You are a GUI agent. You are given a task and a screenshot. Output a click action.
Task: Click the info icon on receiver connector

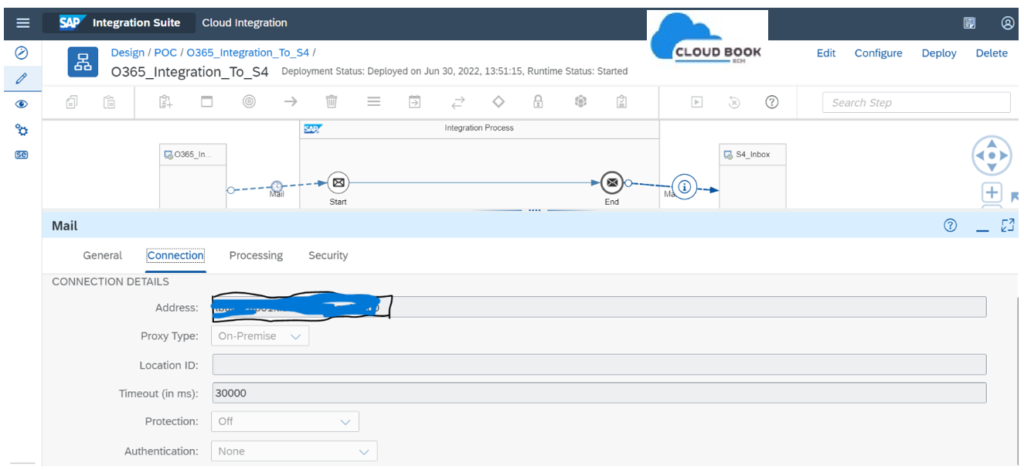click(684, 186)
